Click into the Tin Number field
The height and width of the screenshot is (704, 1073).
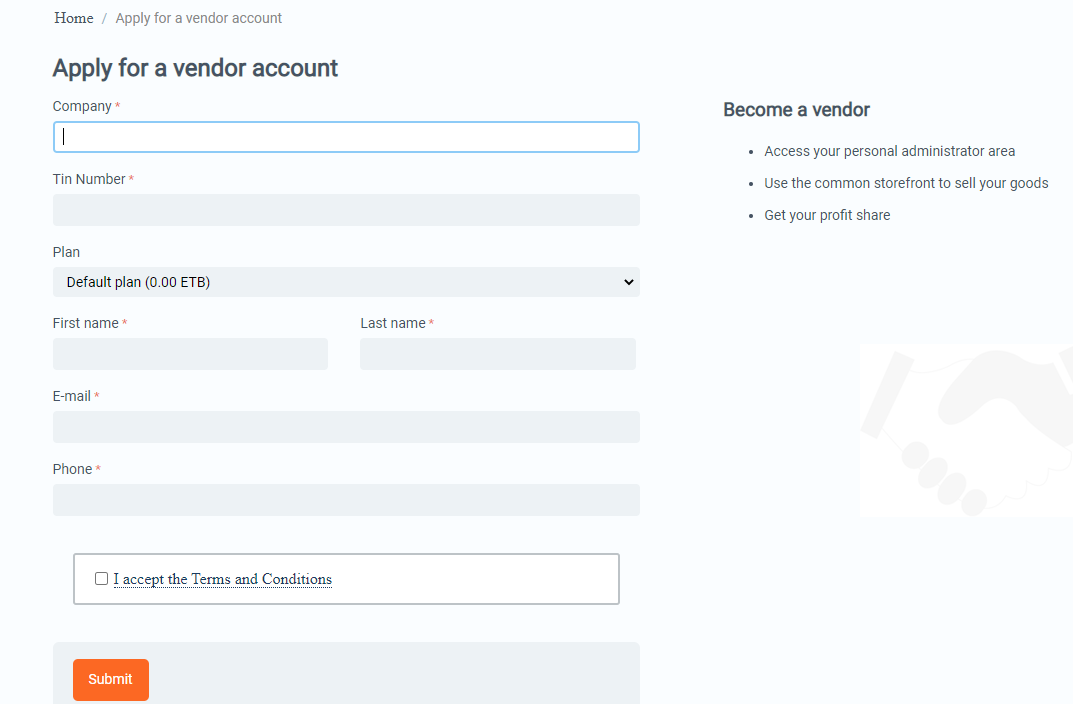[346, 210]
